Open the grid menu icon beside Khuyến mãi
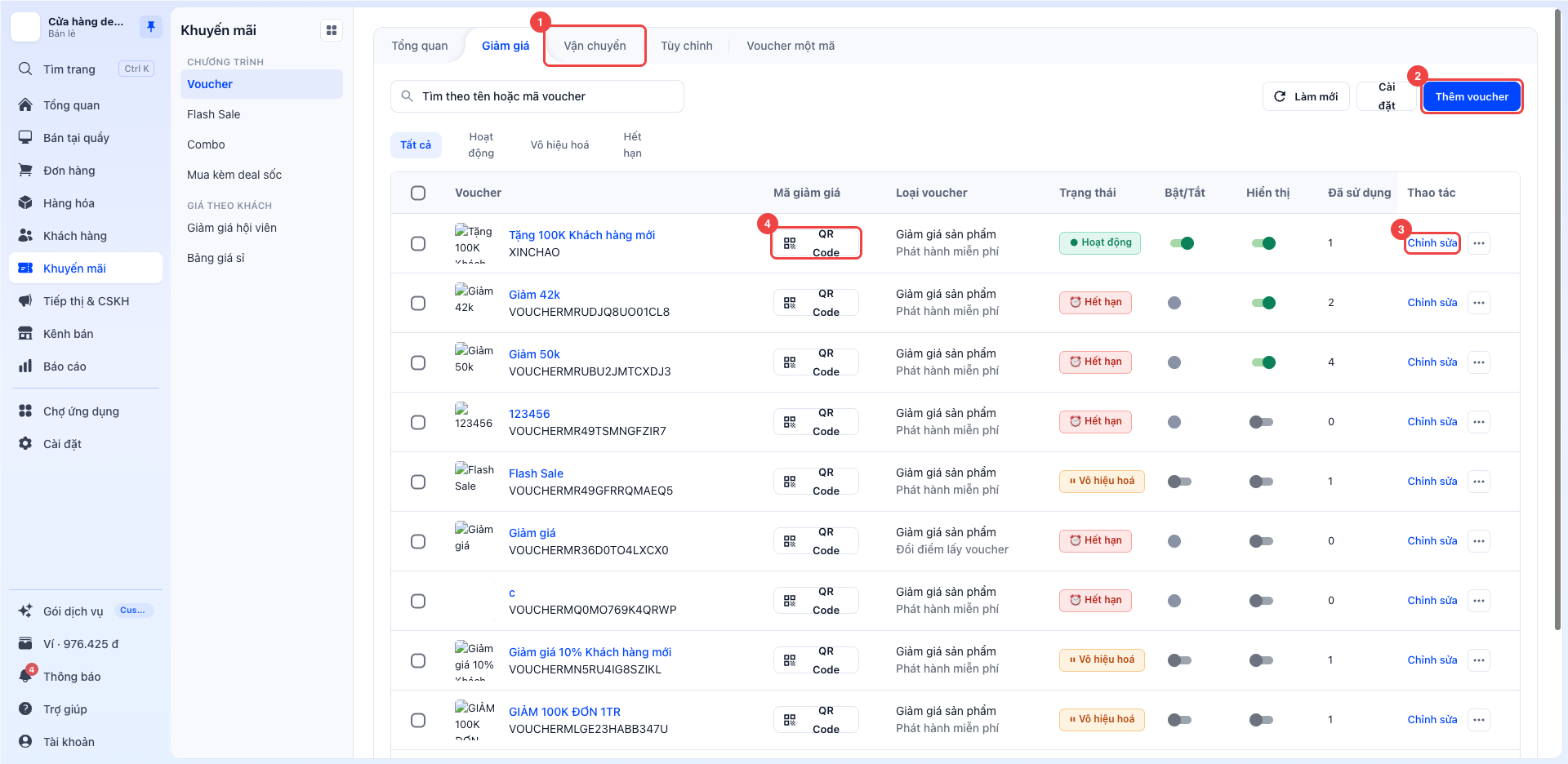This screenshot has width=1568, height=764. tap(332, 30)
